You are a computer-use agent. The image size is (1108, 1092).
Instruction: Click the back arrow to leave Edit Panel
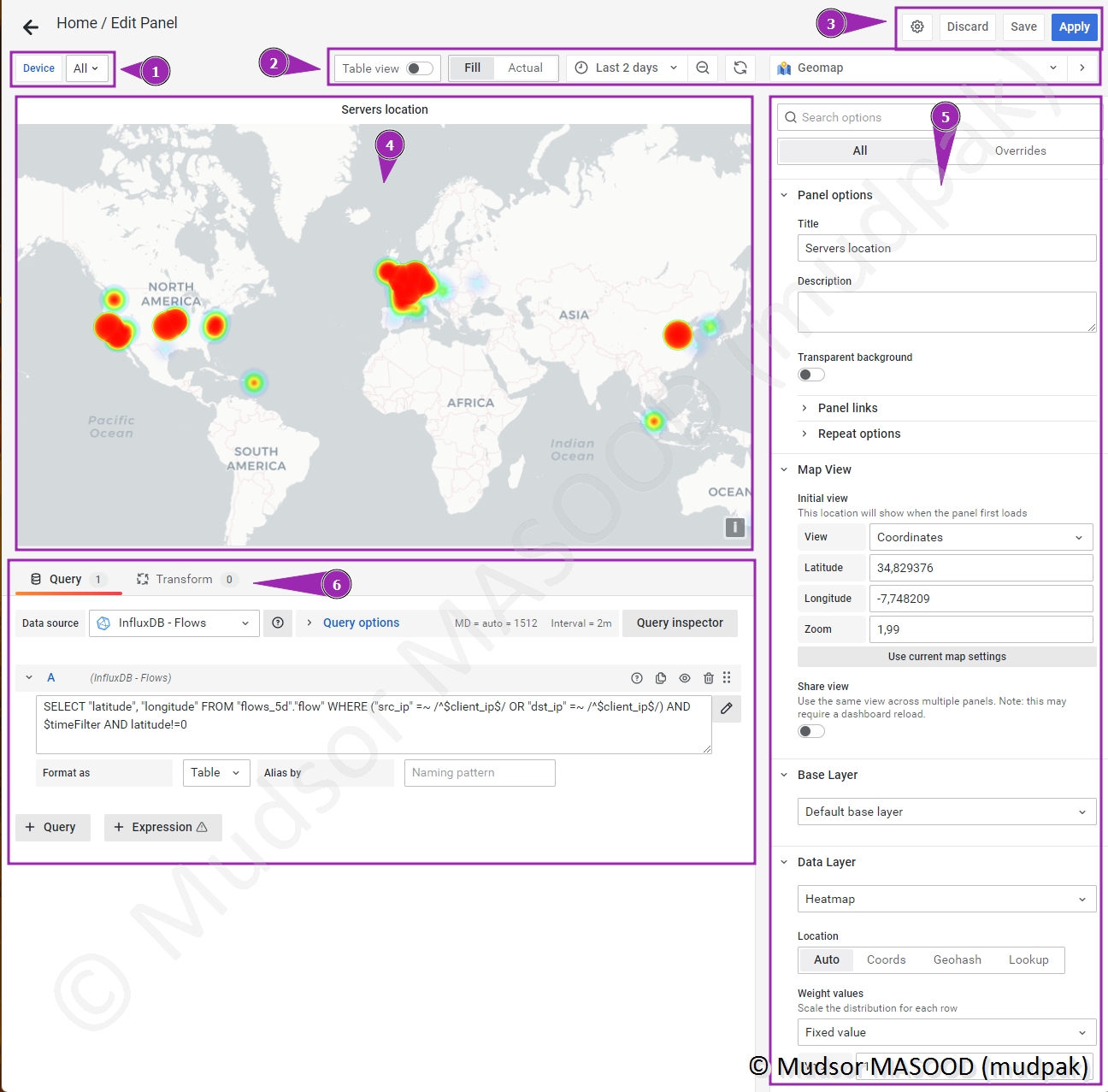point(31,27)
